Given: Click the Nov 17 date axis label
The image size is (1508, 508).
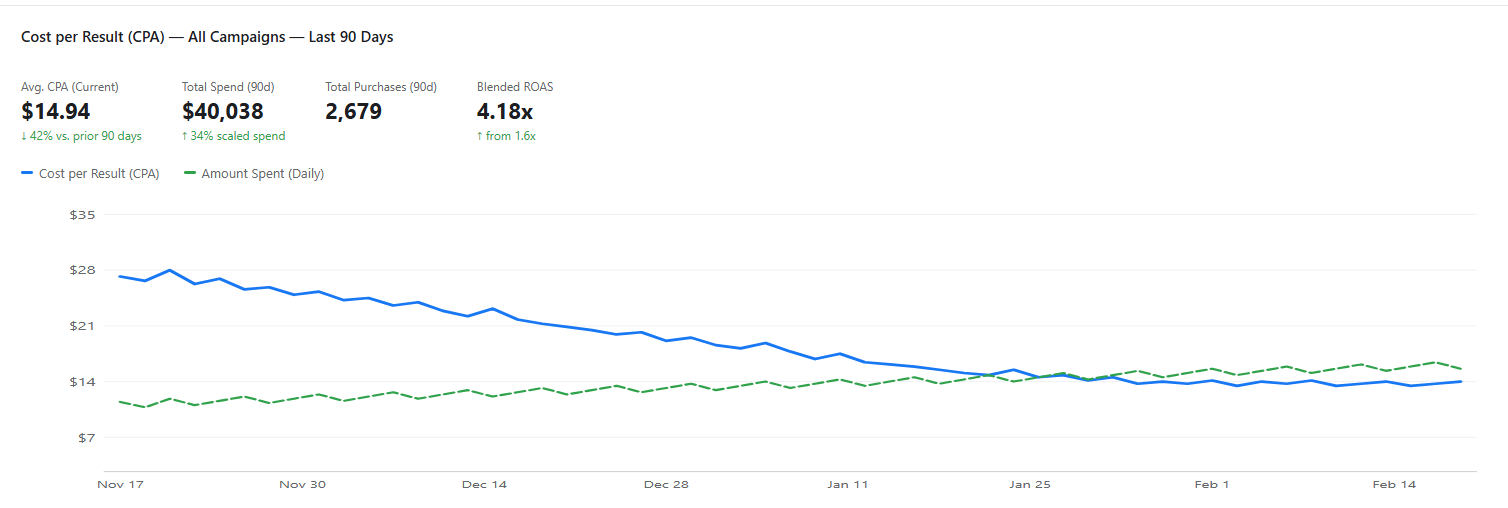Looking at the screenshot, I should click(x=120, y=485).
